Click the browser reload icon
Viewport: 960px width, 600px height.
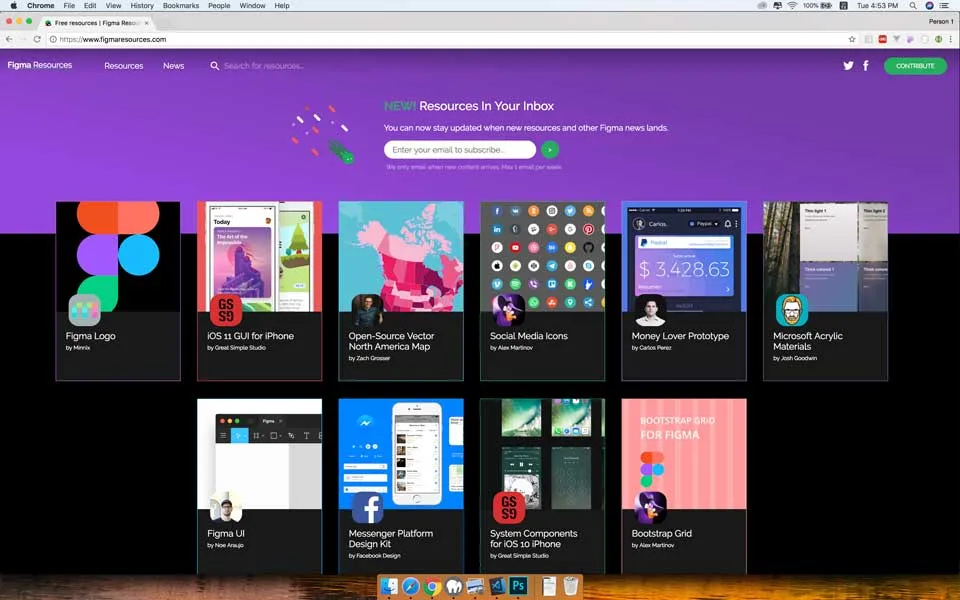click(x=35, y=39)
